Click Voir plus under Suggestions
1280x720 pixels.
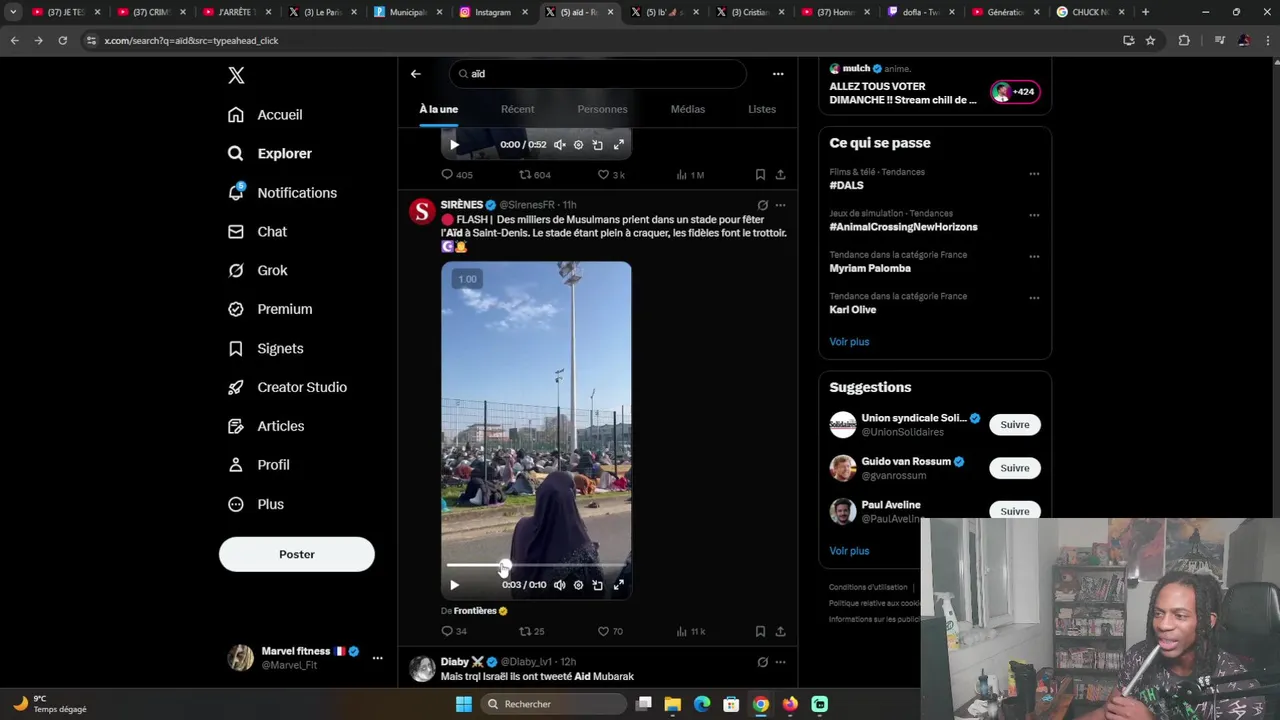coord(849,551)
